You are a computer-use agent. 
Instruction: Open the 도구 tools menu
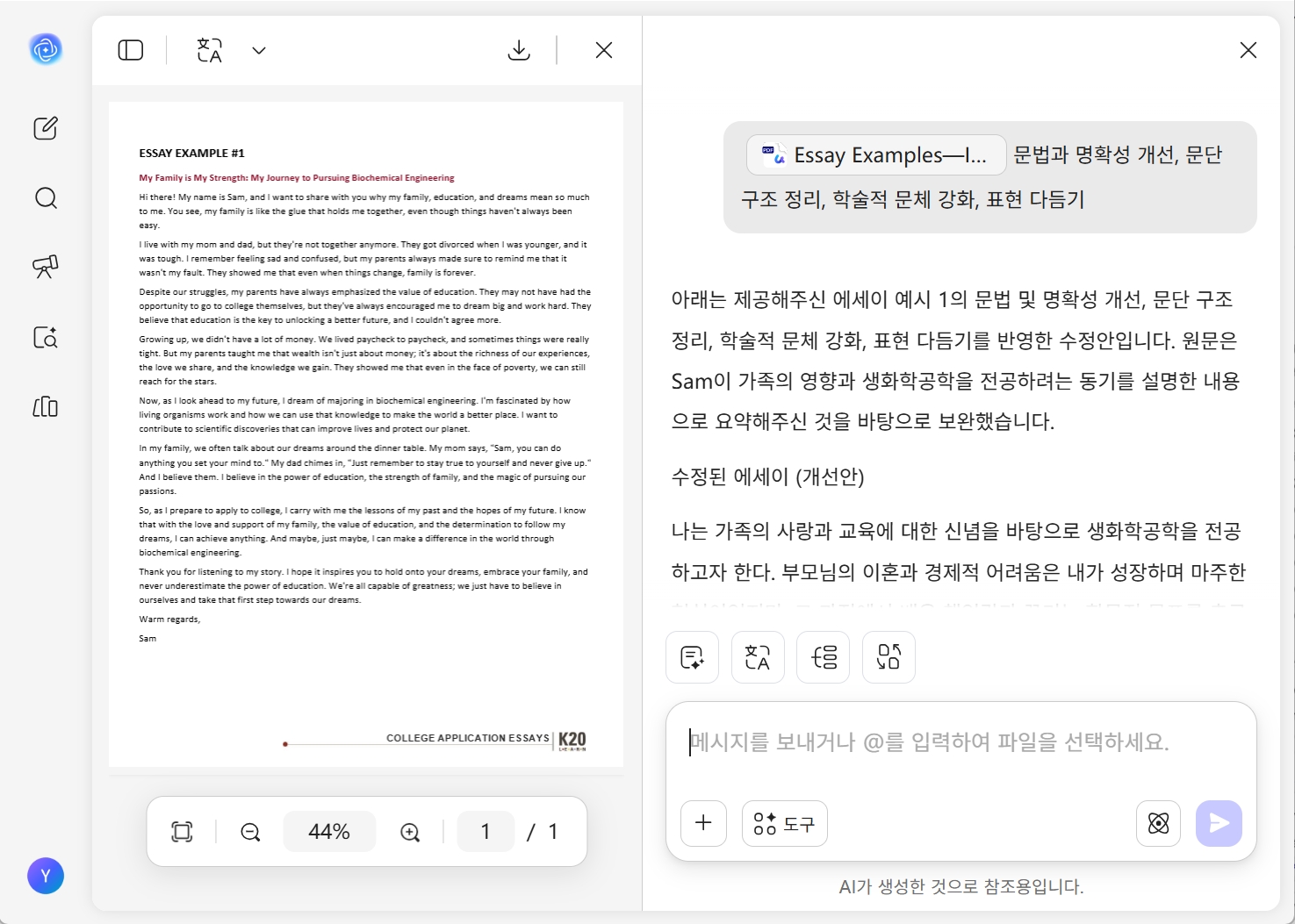pyautogui.click(x=785, y=823)
